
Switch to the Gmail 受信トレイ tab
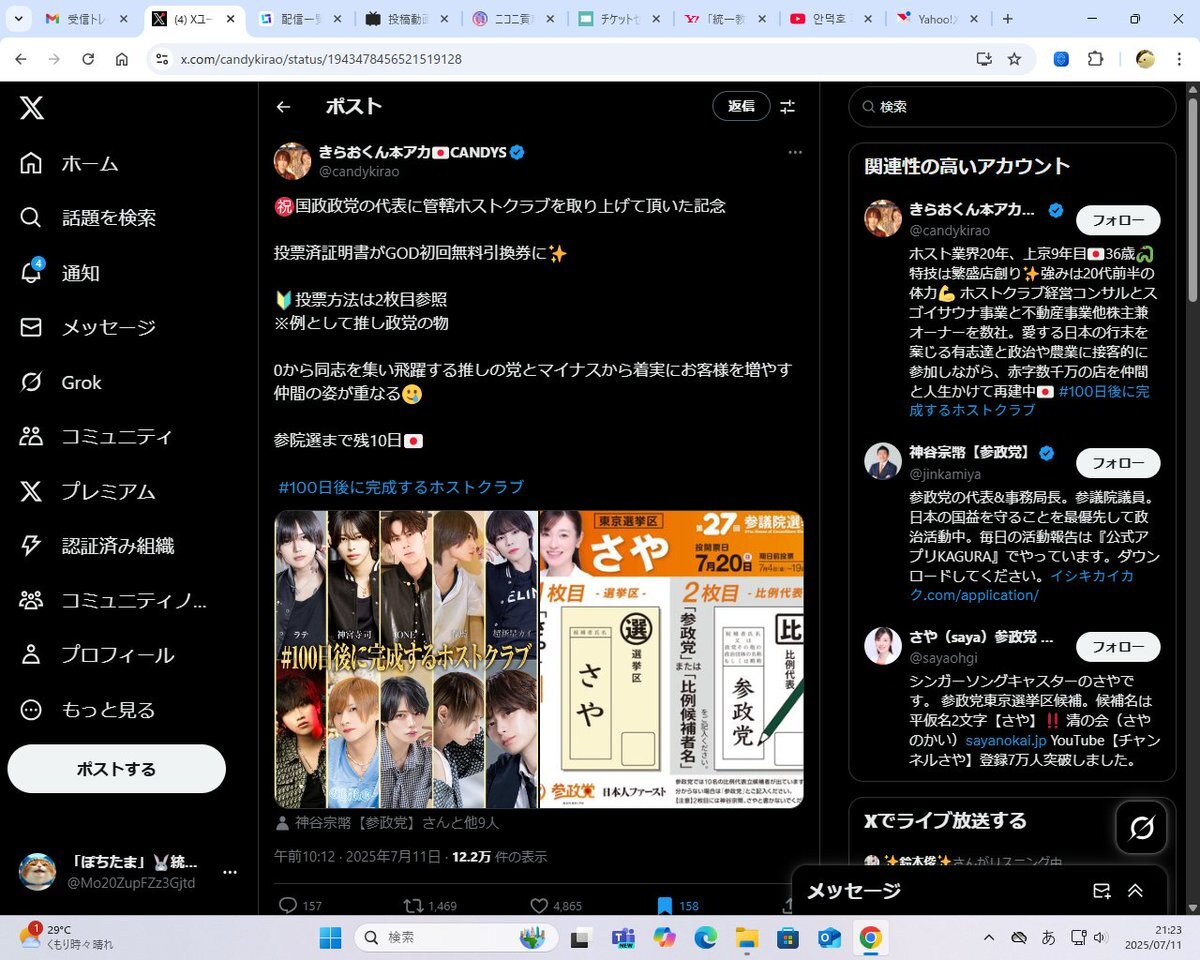(x=88, y=19)
